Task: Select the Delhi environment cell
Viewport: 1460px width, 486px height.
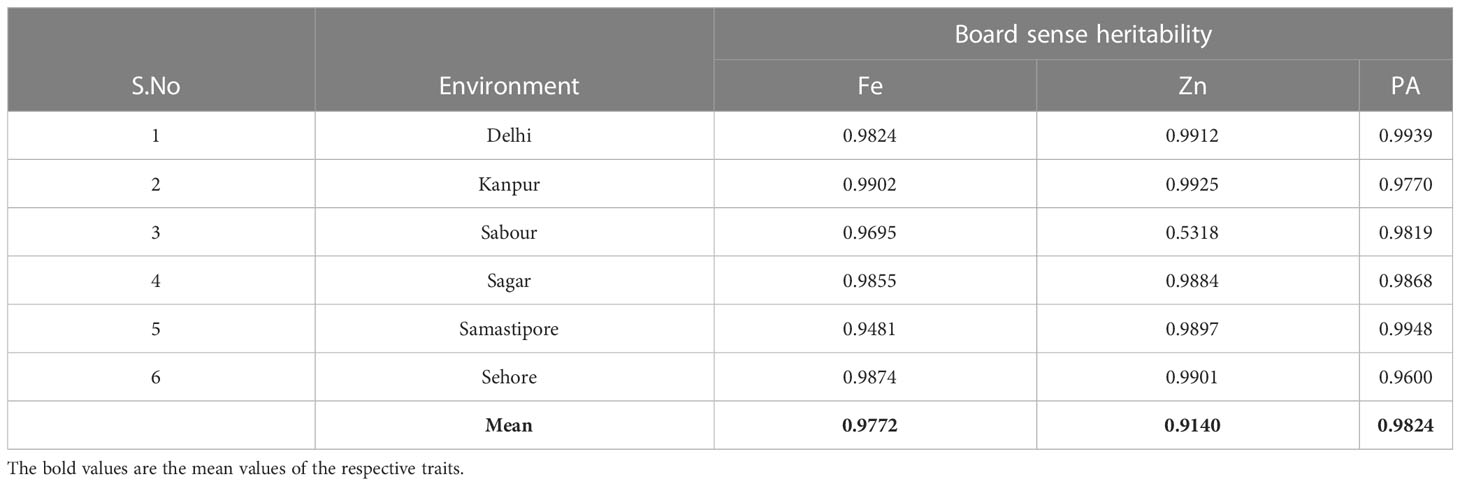Action: [509, 135]
